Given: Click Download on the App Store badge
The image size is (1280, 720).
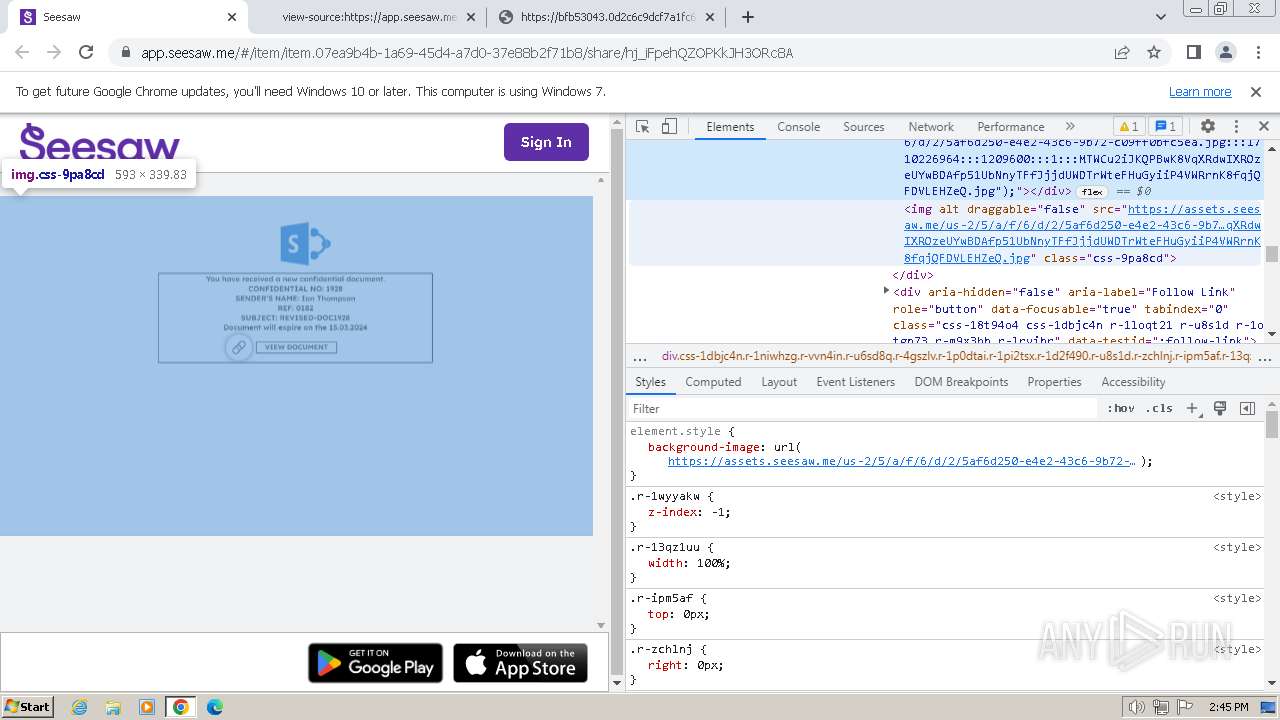Looking at the screenshot, I should 520,663.
